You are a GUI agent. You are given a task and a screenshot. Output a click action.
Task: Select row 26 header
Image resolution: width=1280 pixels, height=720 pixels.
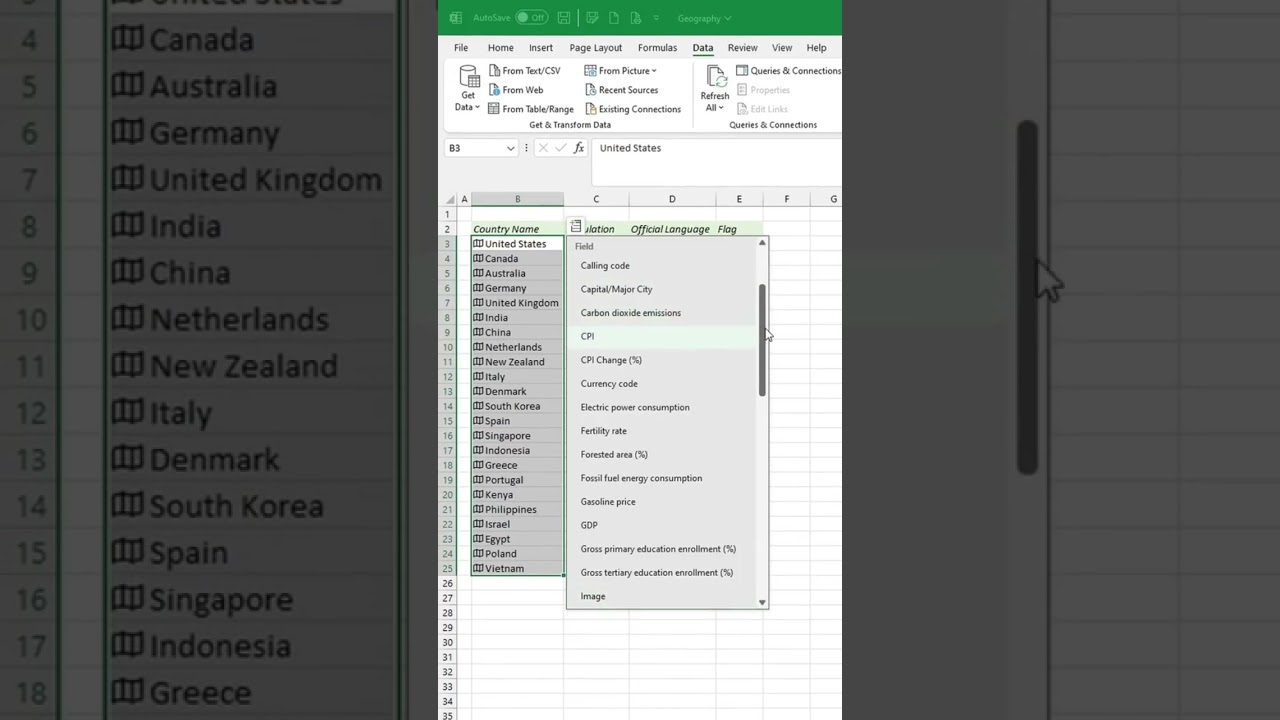click(449, 583)
